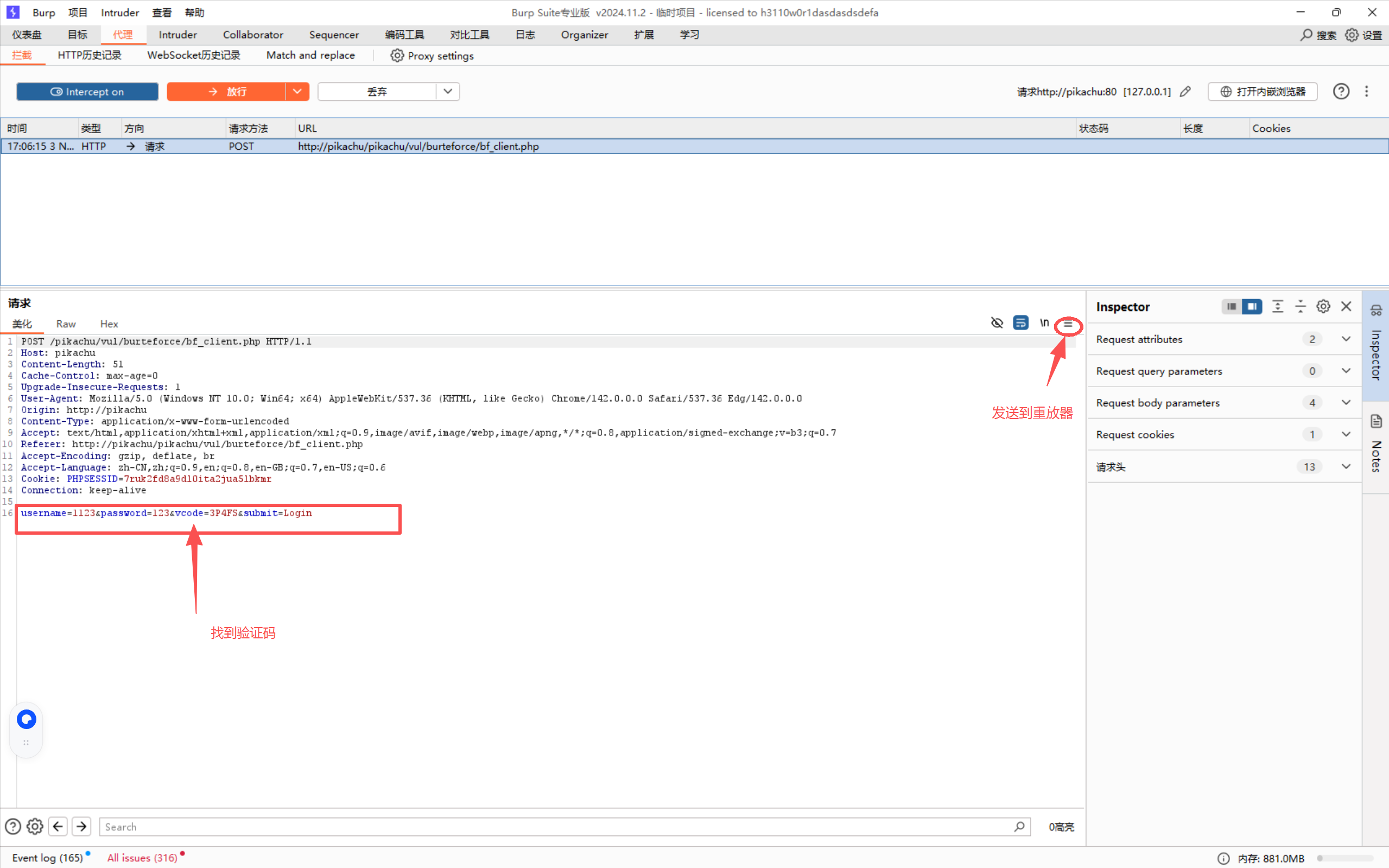Open the Forward (放行) dropdown arrow
Image resolution: width=1389 pixels, height=868 pixels.
click(x=297, y=91)
